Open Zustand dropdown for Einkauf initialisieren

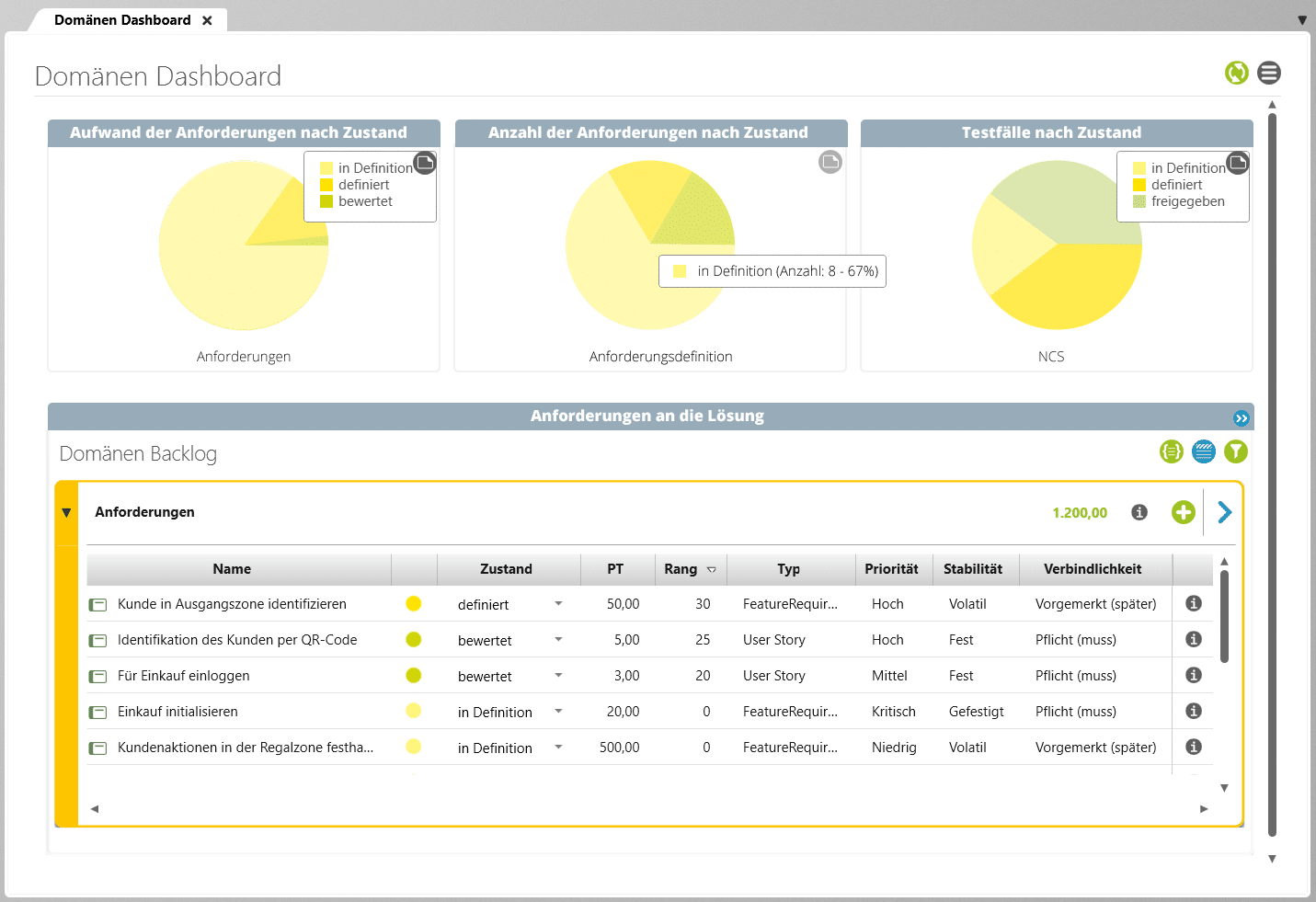point(558,712)
